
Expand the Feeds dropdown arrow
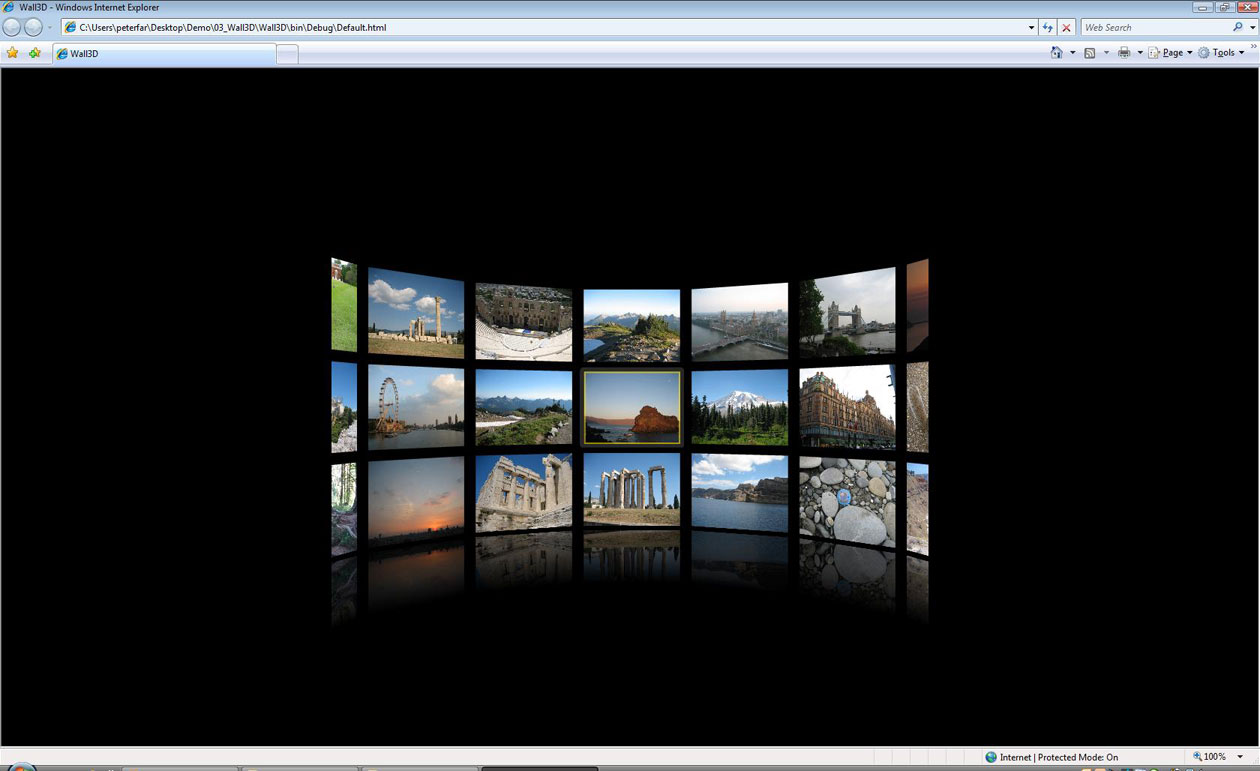pyautogui.click(x=1106, y=53)
